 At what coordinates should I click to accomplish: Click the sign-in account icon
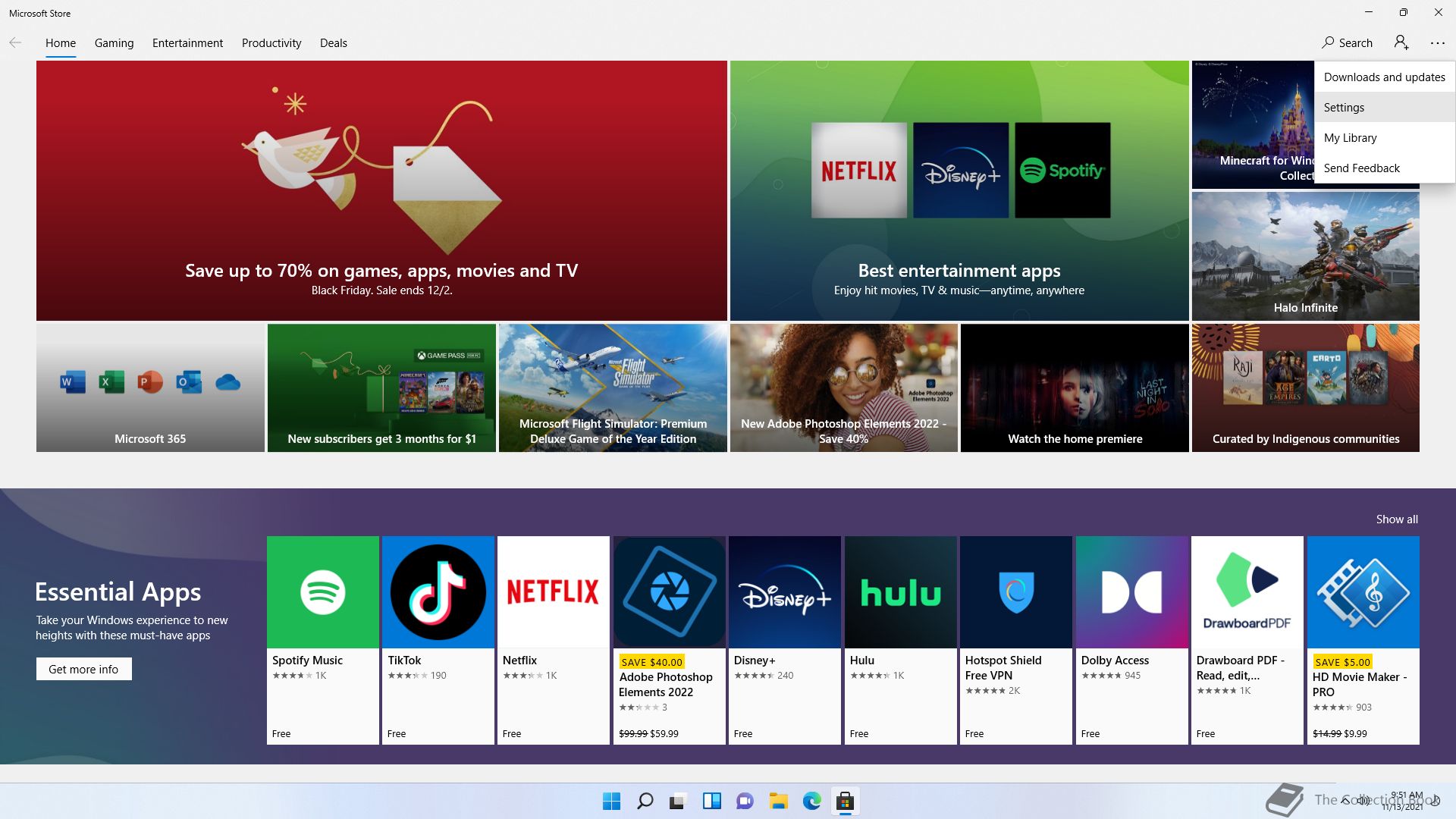1401,42
